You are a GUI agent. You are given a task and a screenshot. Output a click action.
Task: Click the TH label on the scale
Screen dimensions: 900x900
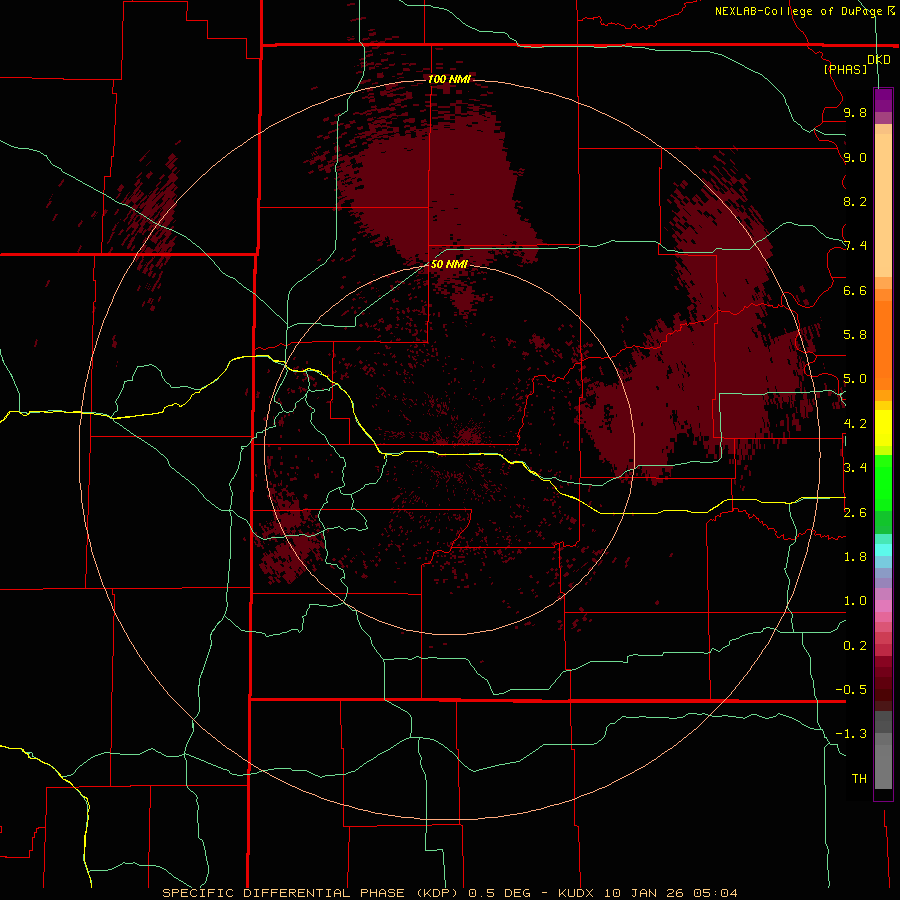tap(859, 779)
